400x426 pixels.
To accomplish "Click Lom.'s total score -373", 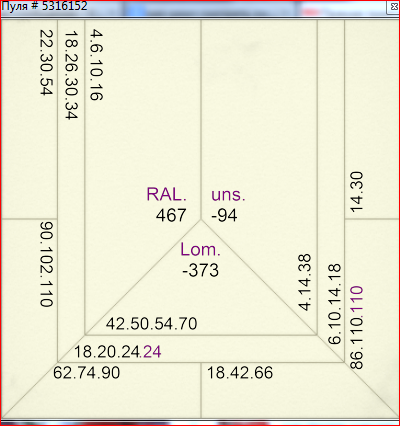I will pos(200,270).
